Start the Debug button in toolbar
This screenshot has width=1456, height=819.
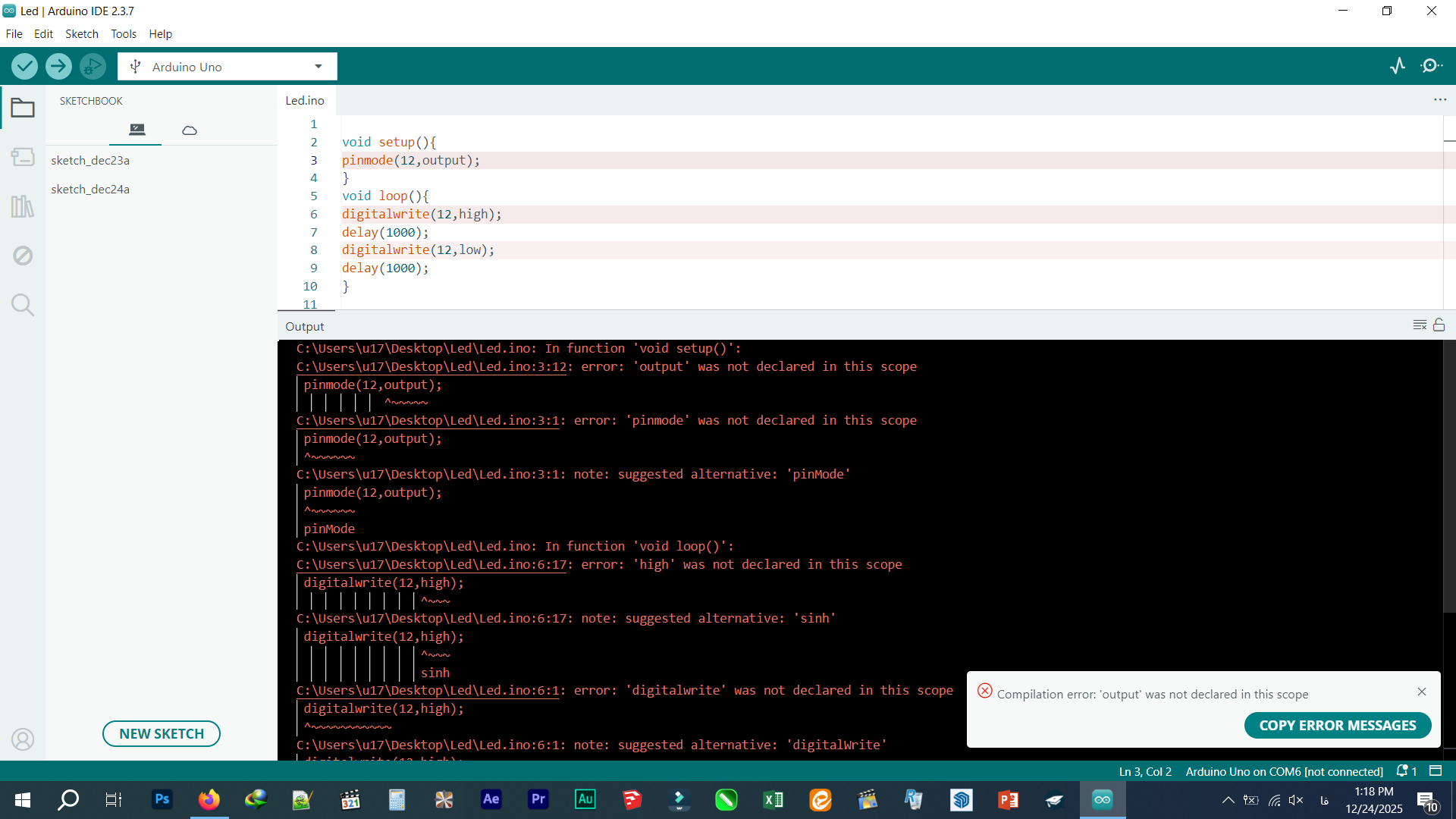pyautogui.click(x=93, y=67)
